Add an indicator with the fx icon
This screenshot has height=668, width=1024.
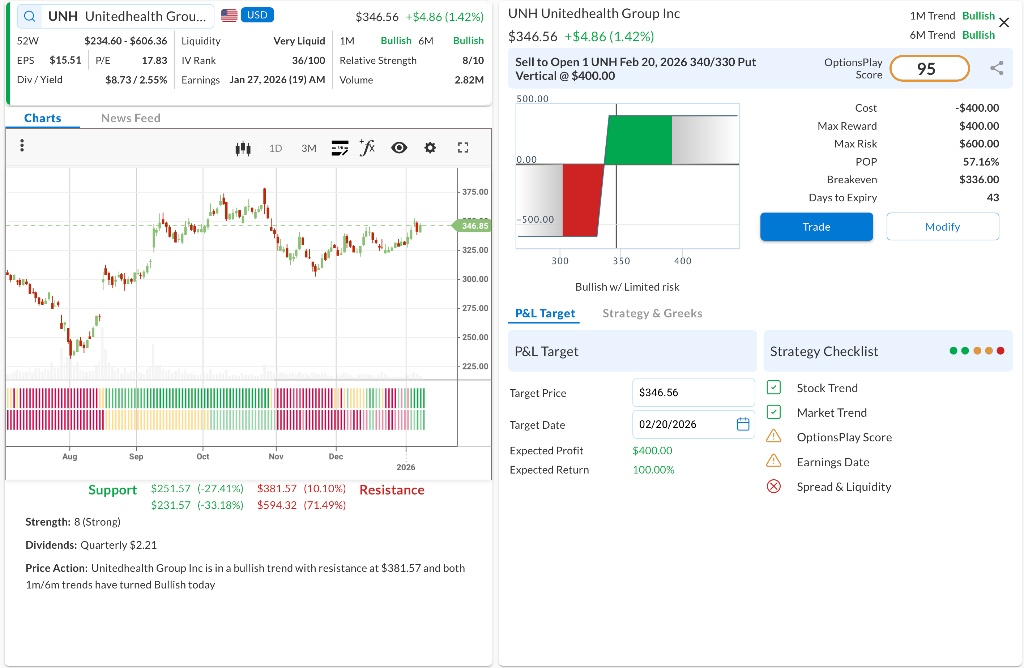(367, 148)
